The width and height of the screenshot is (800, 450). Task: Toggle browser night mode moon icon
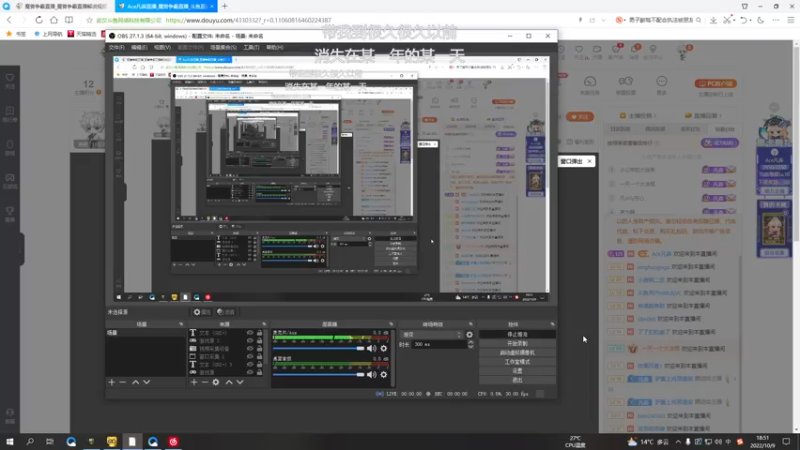pos(761,20)
